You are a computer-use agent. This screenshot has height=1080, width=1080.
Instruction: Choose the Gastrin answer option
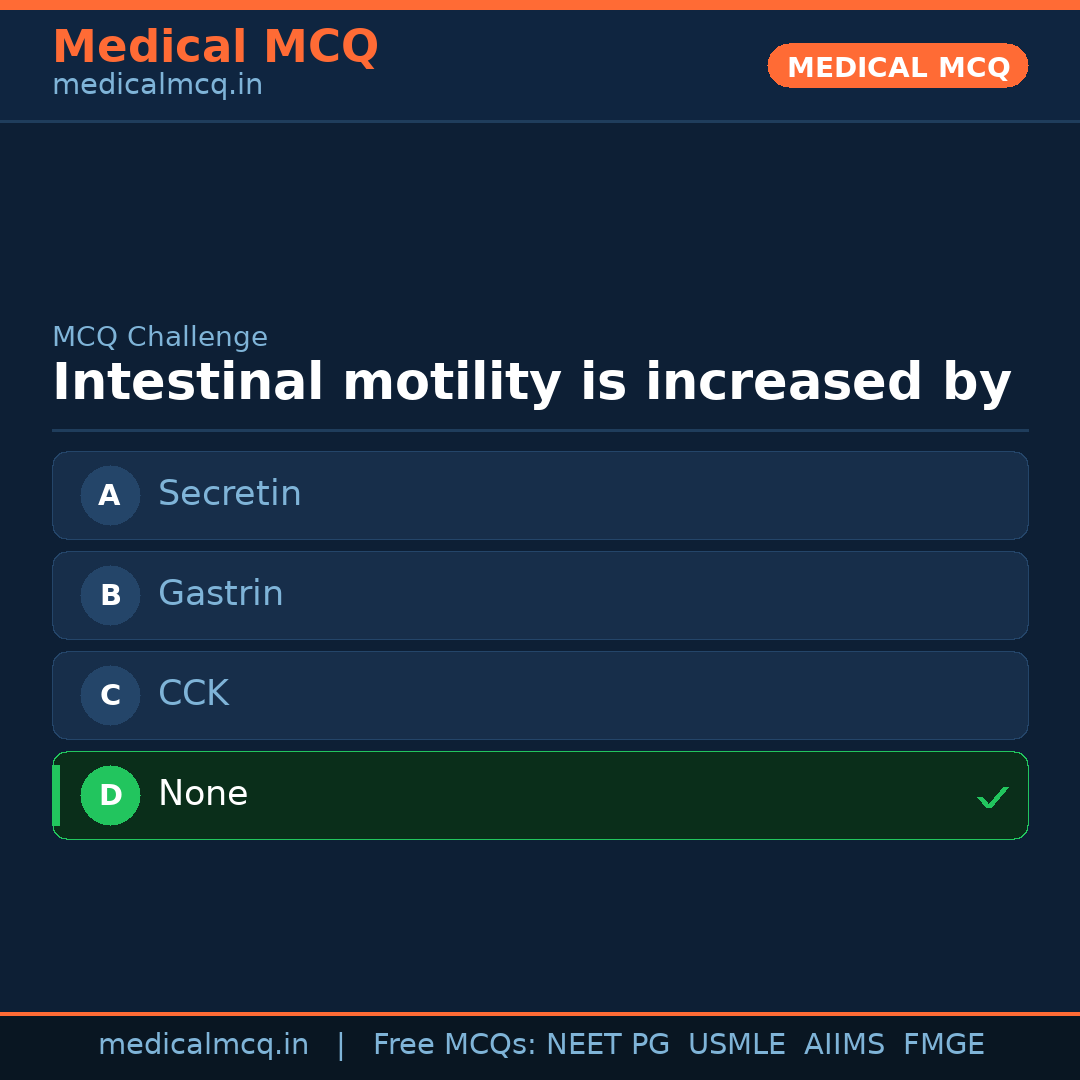tap(221, 594)
